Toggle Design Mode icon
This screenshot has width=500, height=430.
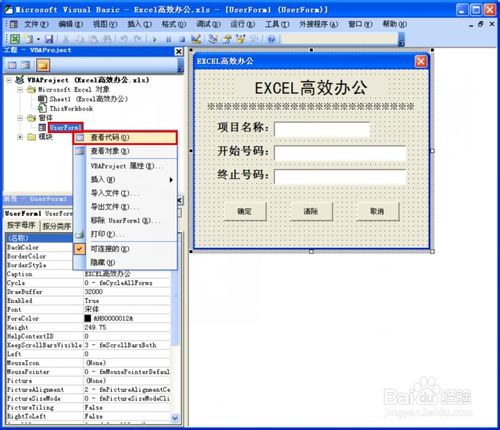pyautogui.click(x=196, y=39)
